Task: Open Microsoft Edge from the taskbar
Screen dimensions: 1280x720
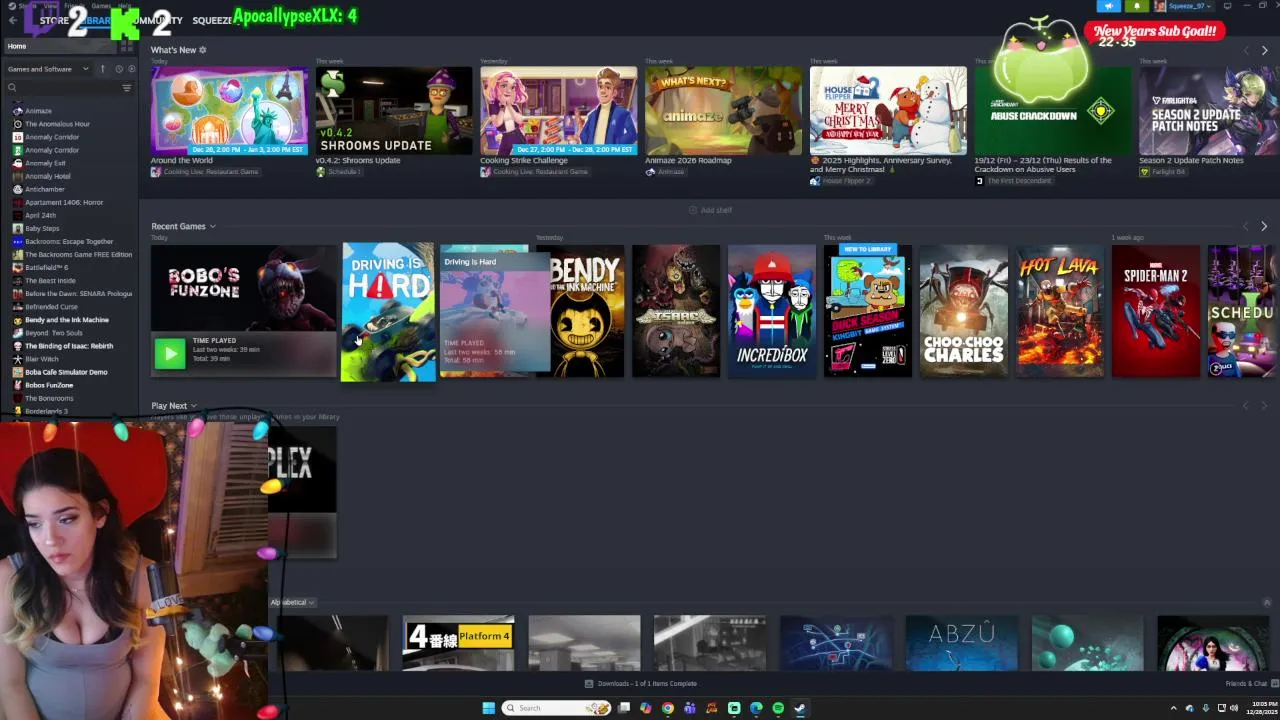Action: coord(756,708)
